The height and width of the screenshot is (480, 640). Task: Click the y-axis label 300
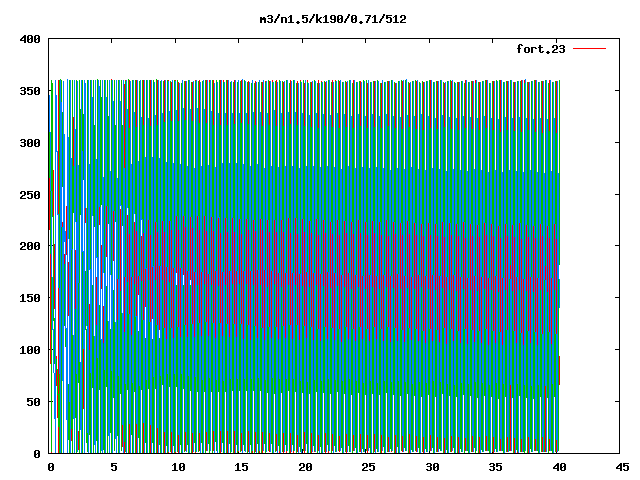pos(30,143)
